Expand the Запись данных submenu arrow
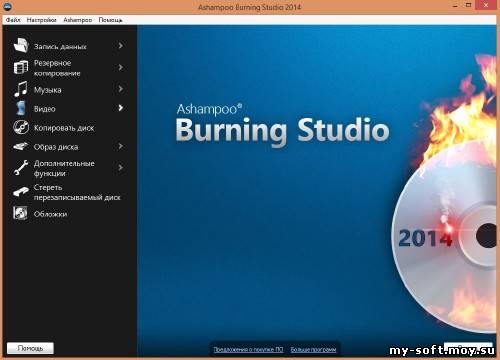This screenshot has height=360, width=500. [120, 46]
